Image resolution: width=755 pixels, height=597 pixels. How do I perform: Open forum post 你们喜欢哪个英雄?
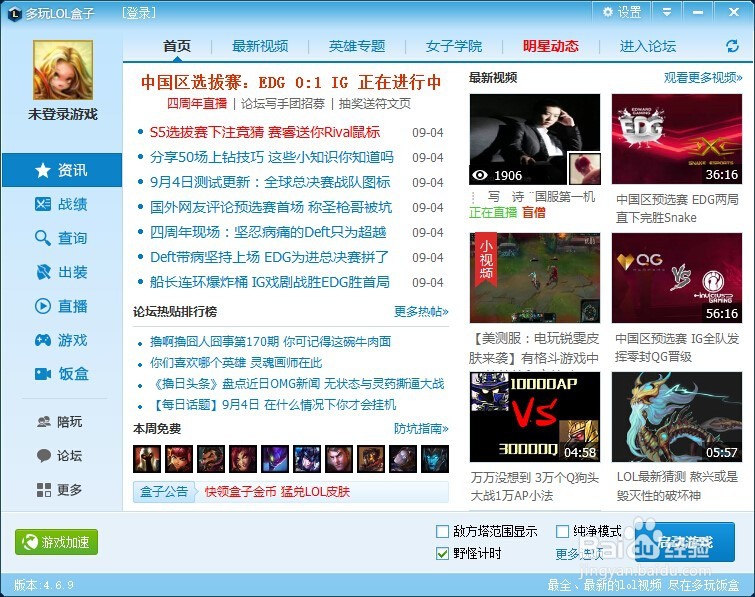[x=236, y=363]
